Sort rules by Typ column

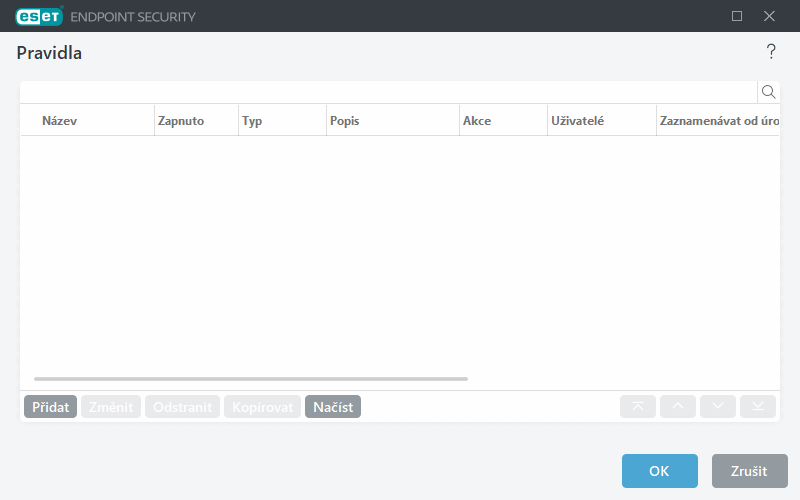[x=252, y=120]
